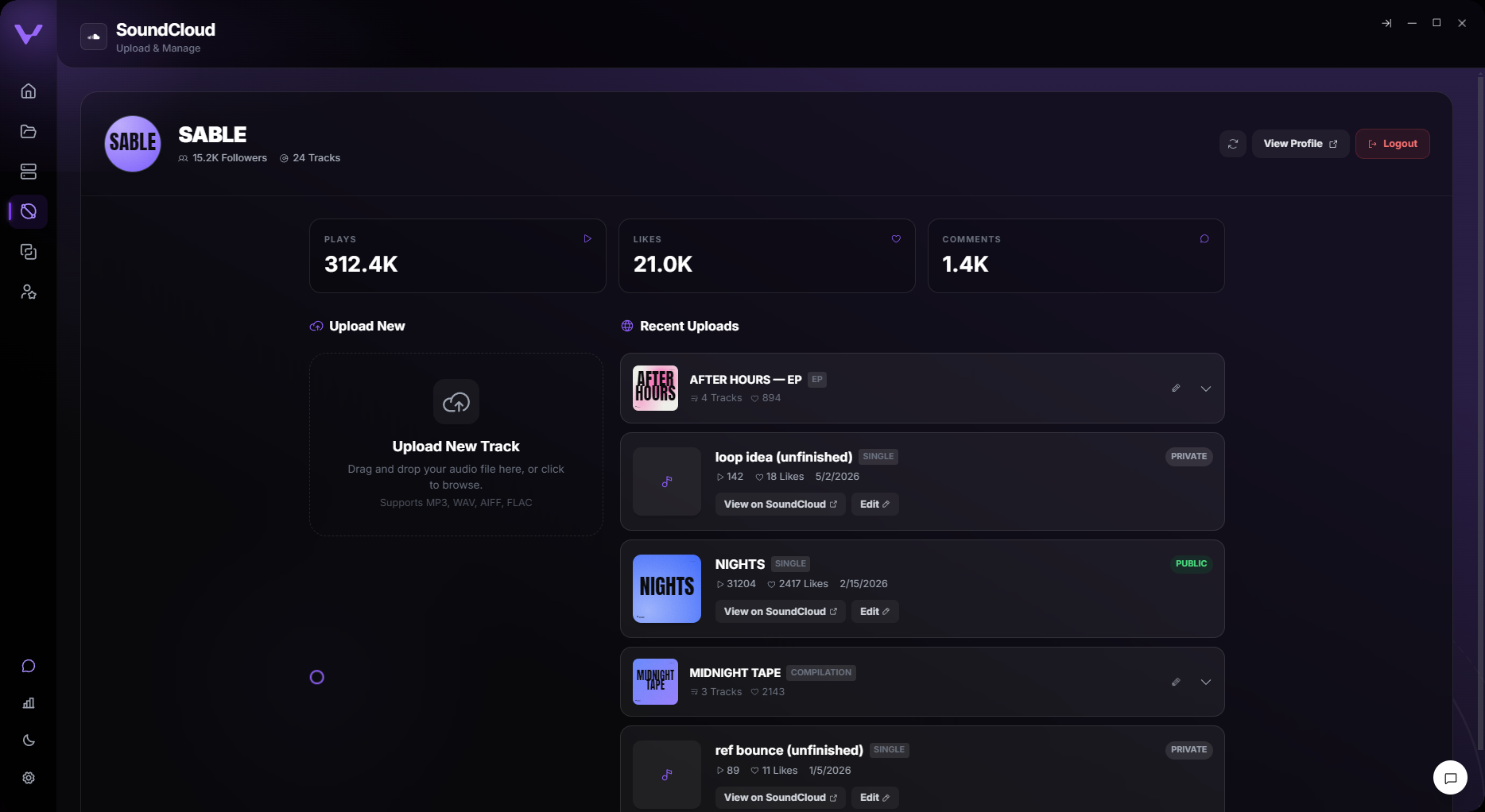Expand the AFTER HOURS — EP row
The height and width of the screenshot is (812, 1485).
[1206, 389]
